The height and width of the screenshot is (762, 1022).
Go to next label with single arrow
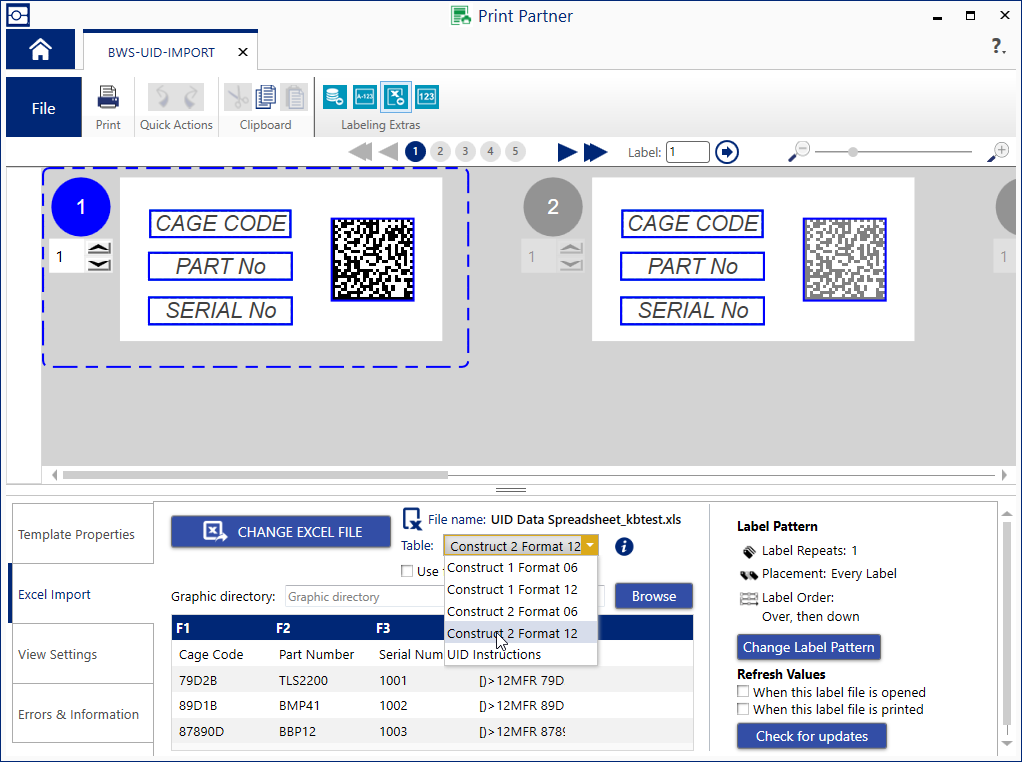coord(567,152)
